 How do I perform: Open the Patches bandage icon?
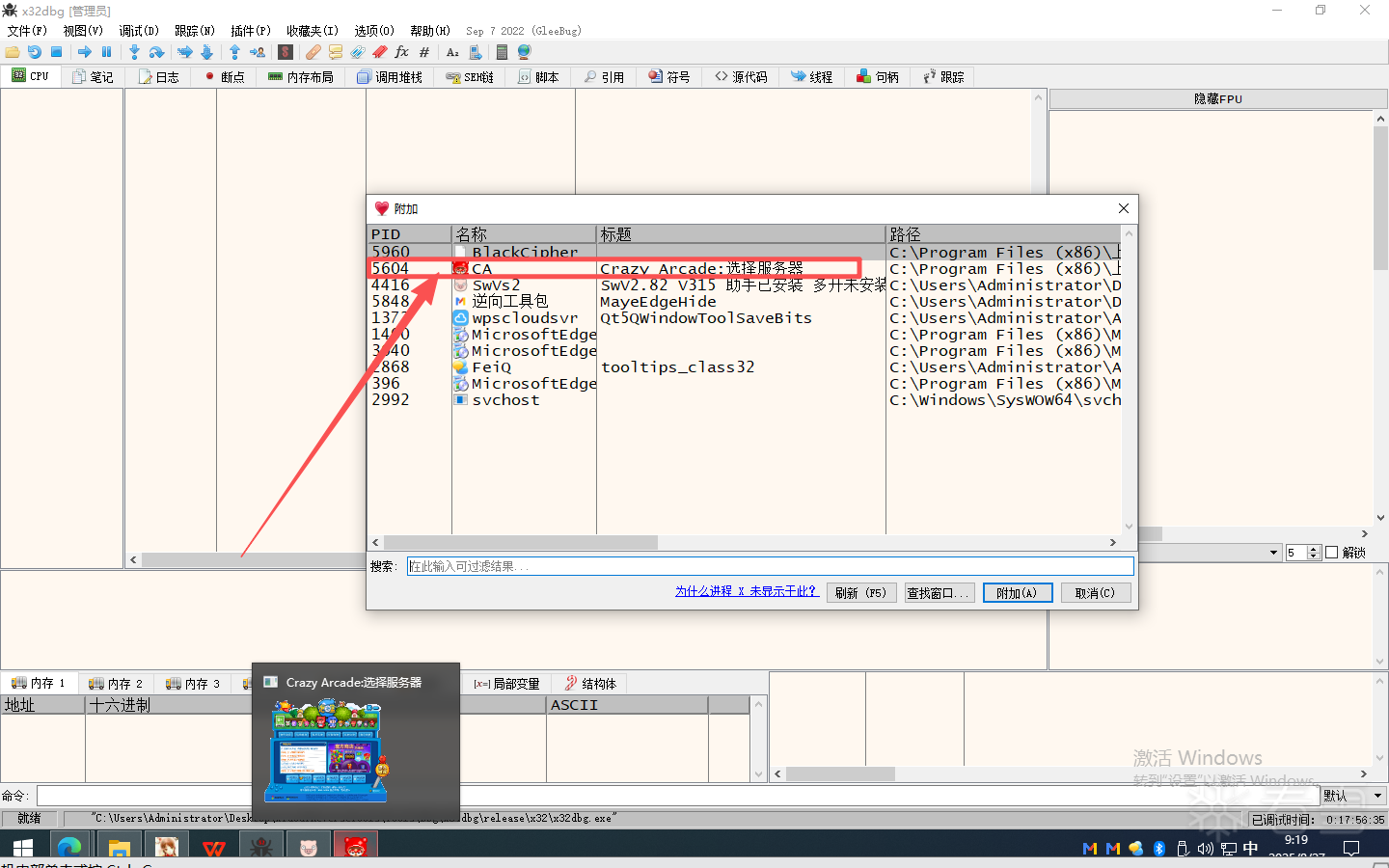(313, 52)
